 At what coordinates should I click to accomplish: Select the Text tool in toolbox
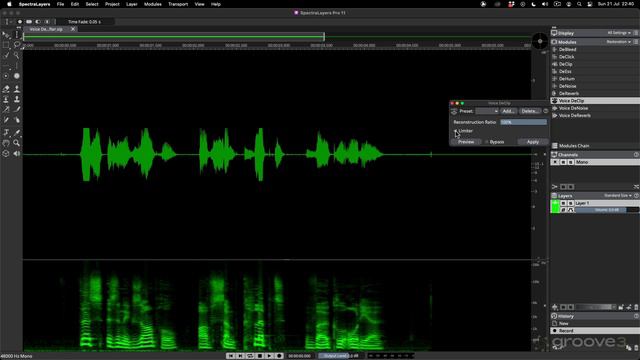point(6,132)
